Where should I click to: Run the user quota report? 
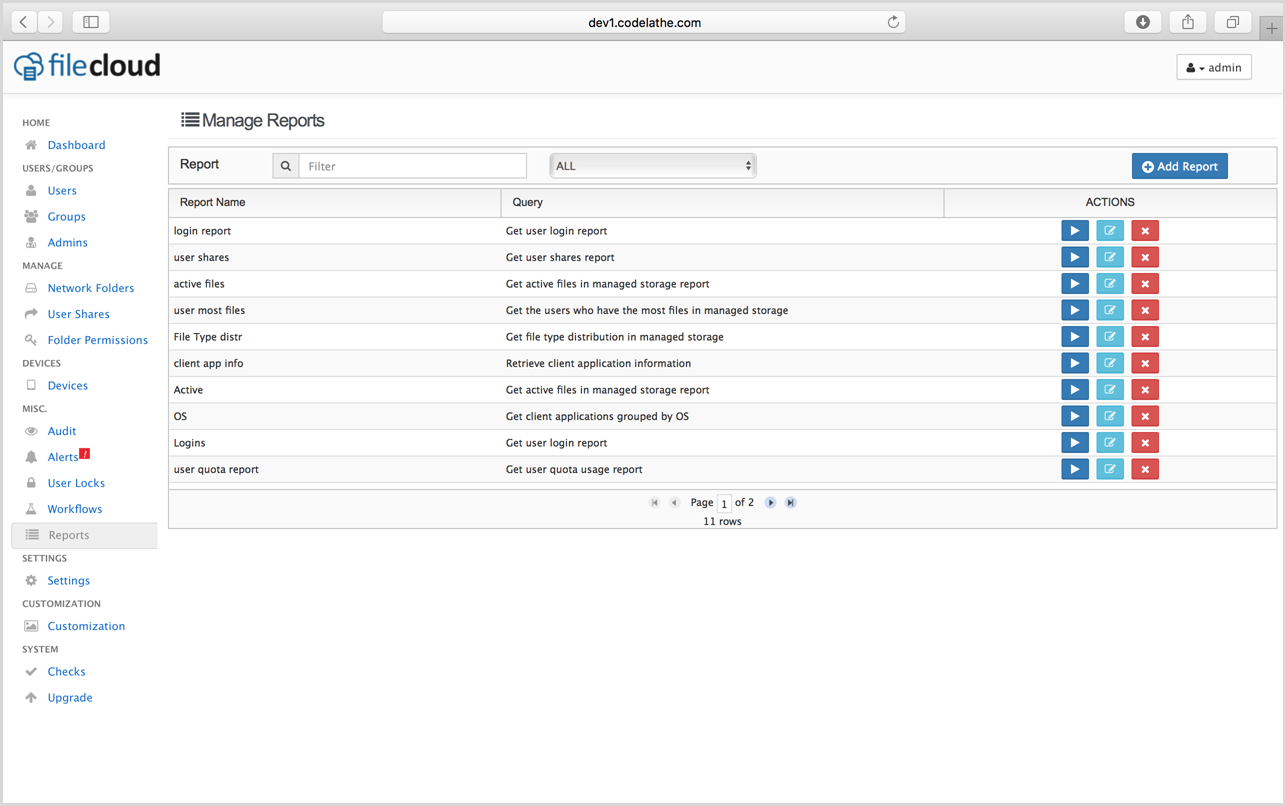(x=1075, y=469)
